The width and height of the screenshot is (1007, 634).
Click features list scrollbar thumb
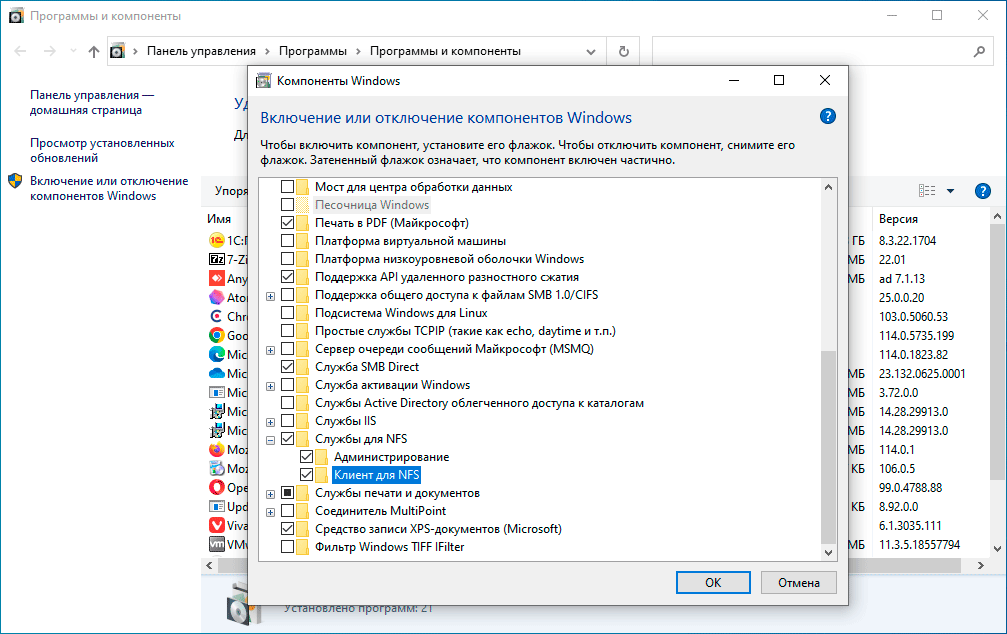tap(828, 446)
